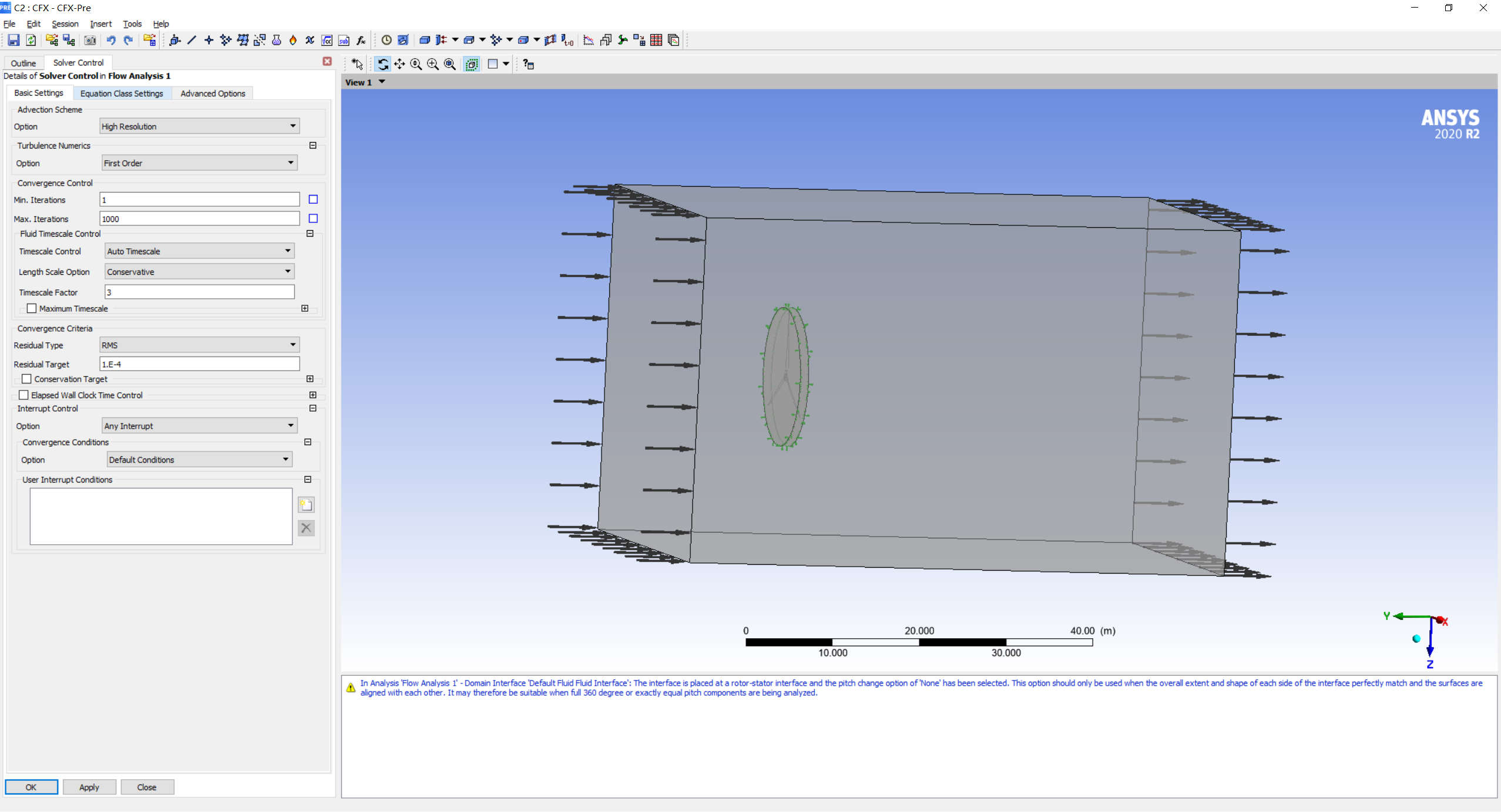
Task: Toggle the highlighted green selection-box icon
Action: coord(472,64)
